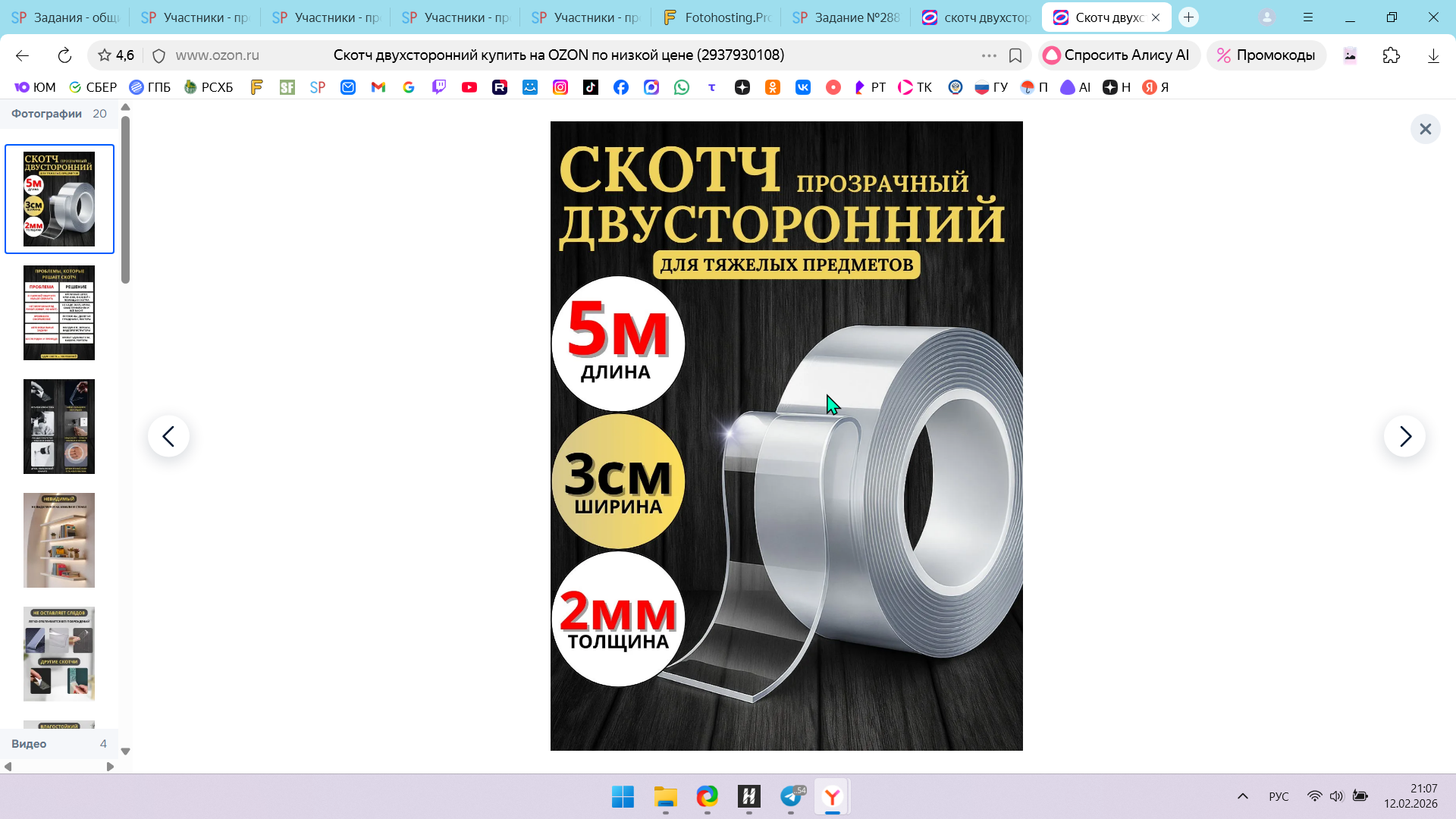Viewport: 1456px width, 819px height.
Task: Switch to the Задание №288 tab
Action: coord(847,17)
